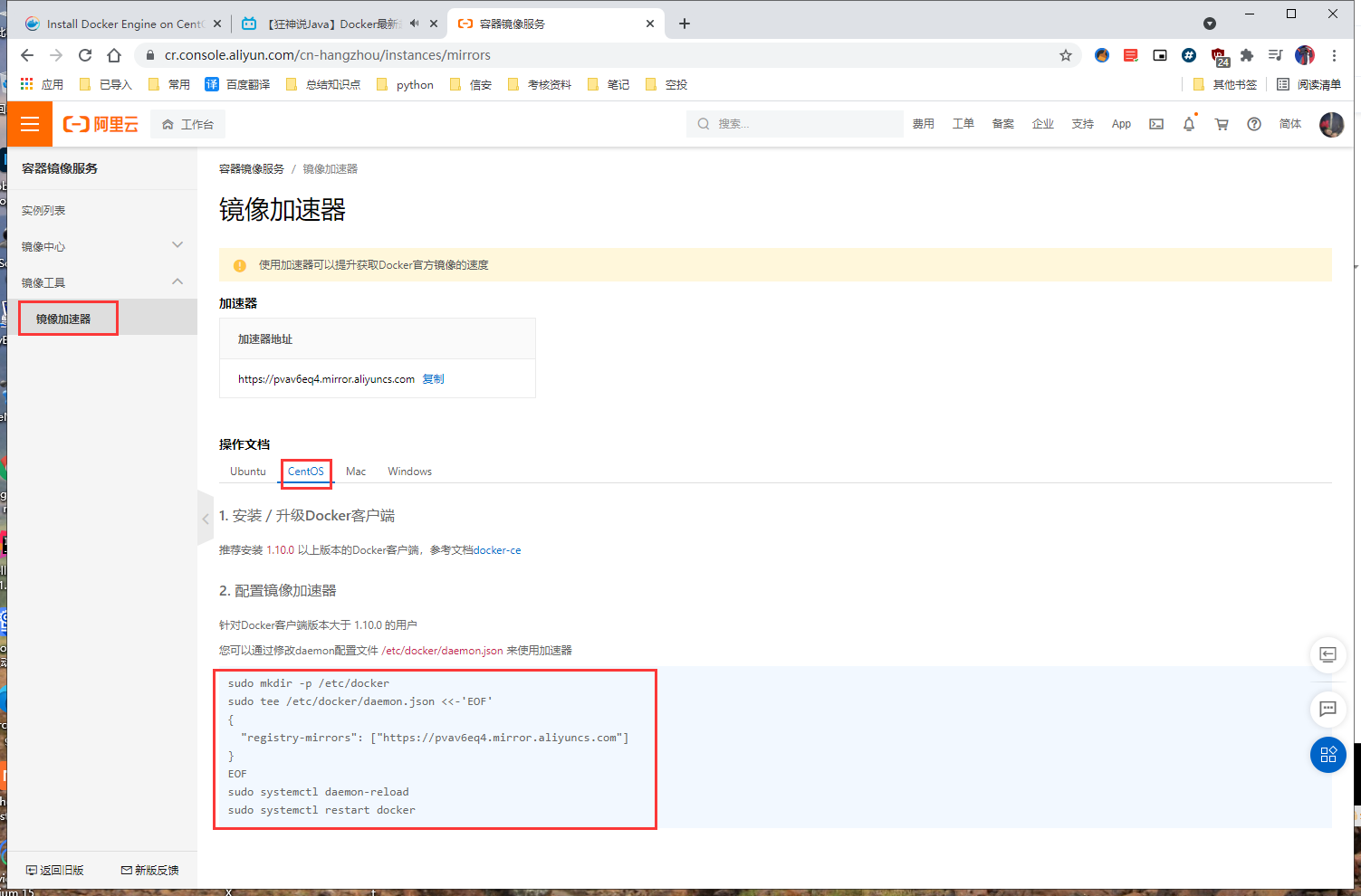
Task: Open the 总结知识点 bookmark folder
Action: [322, 84]
